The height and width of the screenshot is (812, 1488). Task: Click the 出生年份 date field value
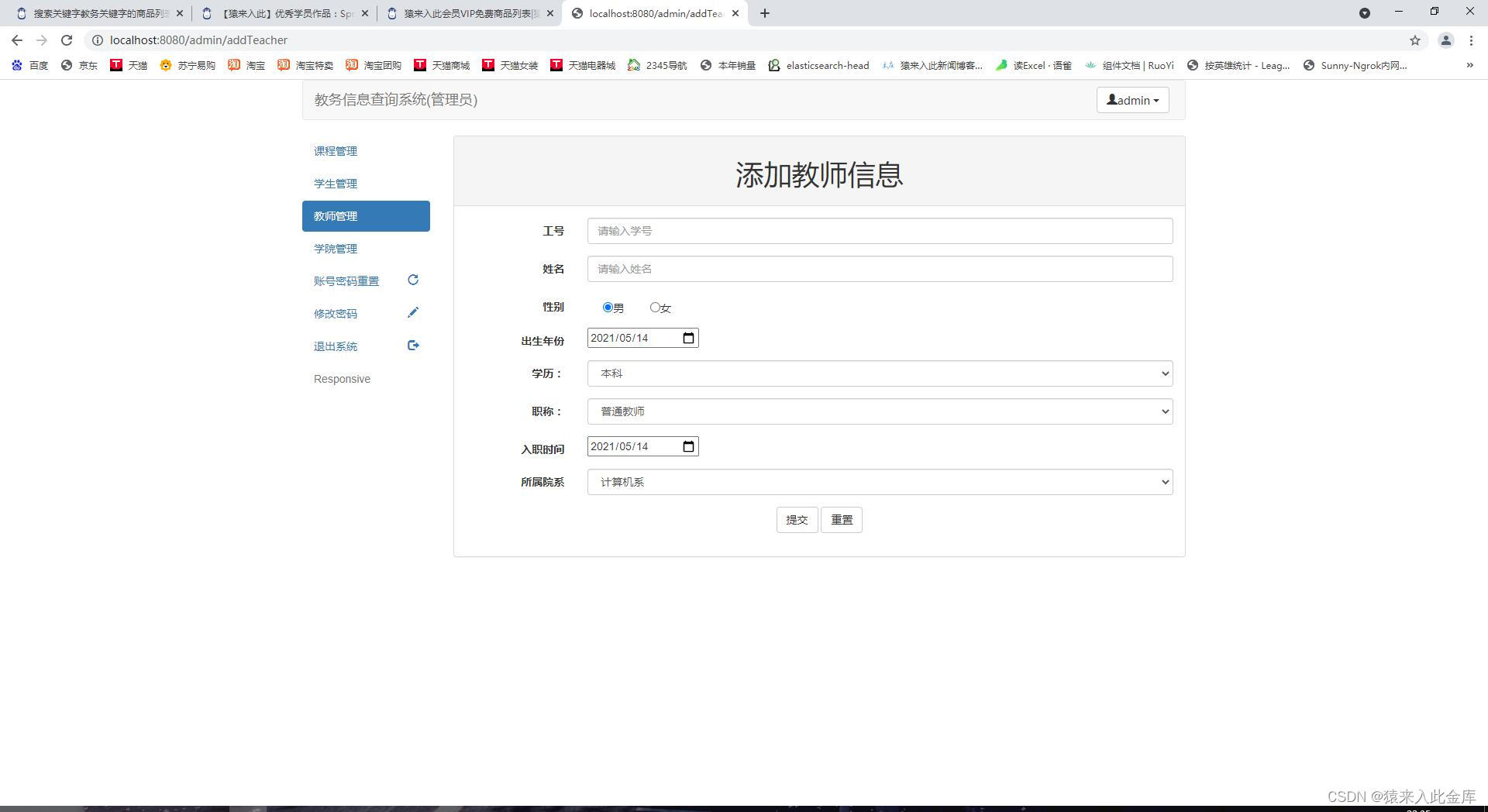click(x=619, y=338)
